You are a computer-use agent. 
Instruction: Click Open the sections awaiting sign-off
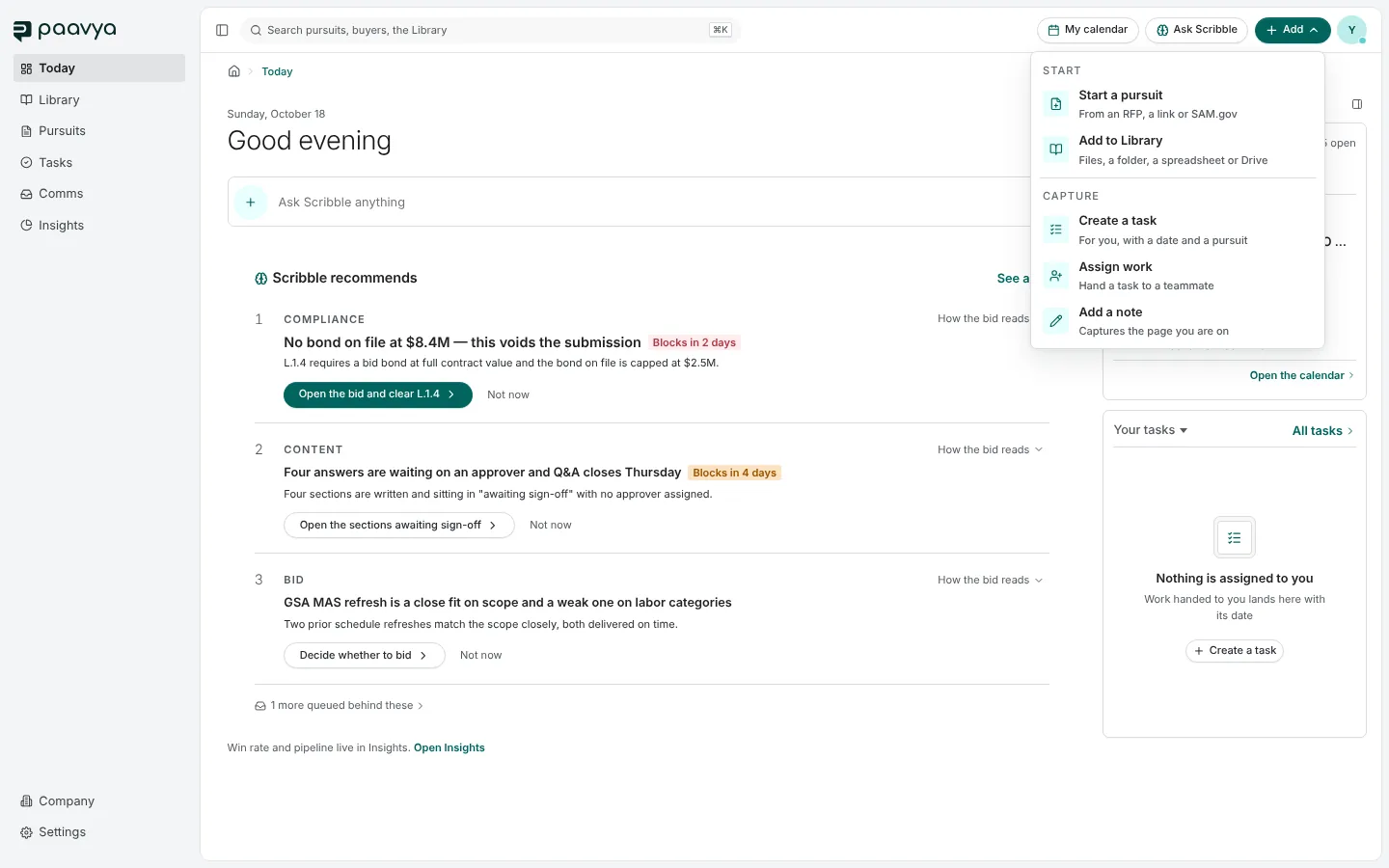click(399, 526)
